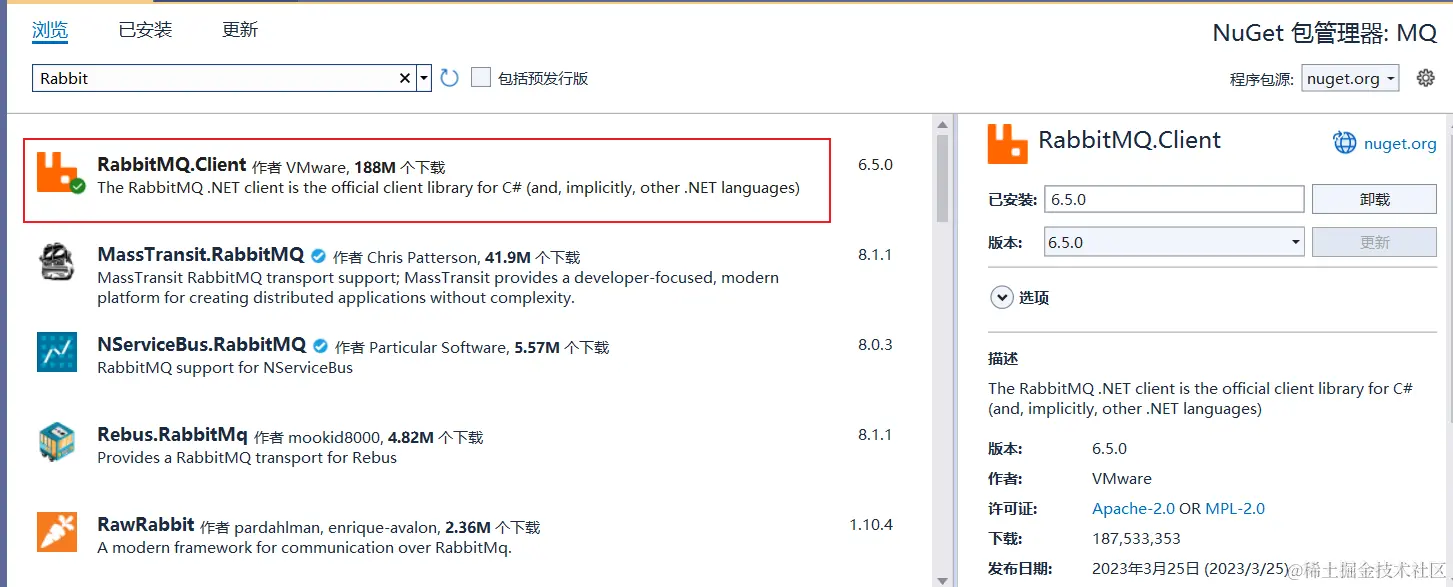The height and width of the screenshot is (587, 1453).
Task: Click the installed version 6.5.0 field
Action: point(1174,199)
